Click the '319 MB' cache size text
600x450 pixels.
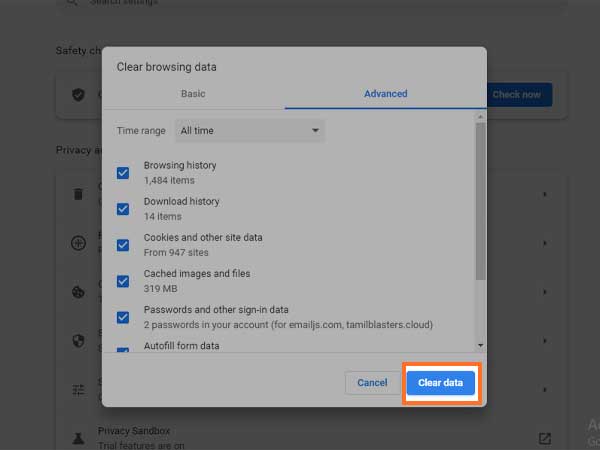[x=160, y=289]
